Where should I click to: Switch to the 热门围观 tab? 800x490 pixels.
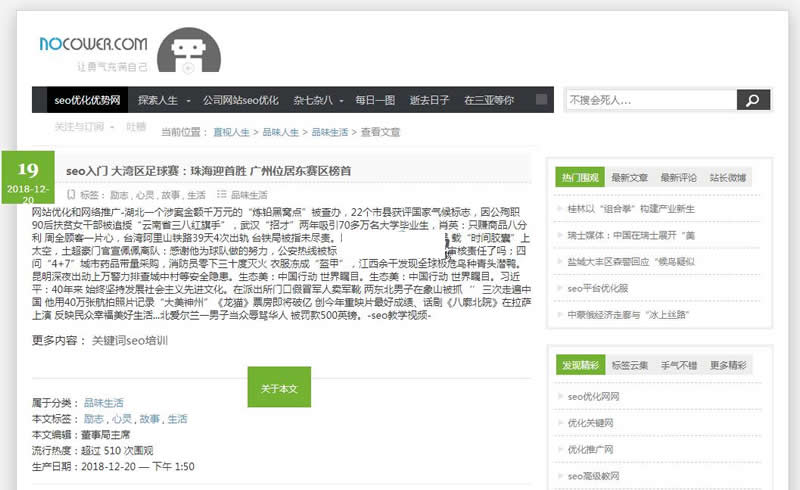(580, 177)
